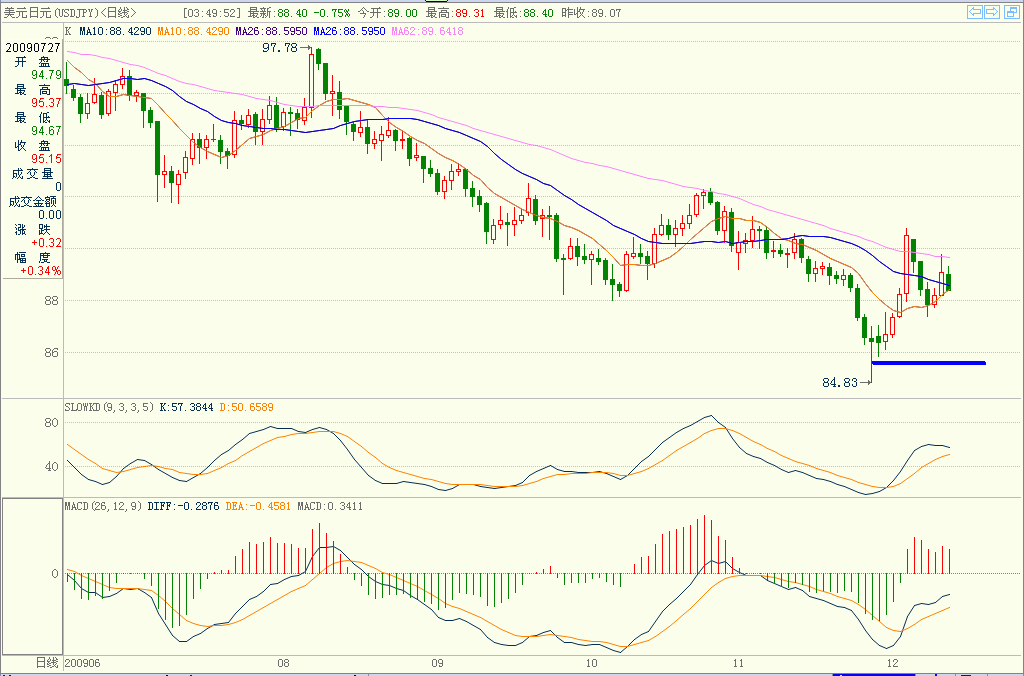Click the 84.83 low price marker

point(840,382)
